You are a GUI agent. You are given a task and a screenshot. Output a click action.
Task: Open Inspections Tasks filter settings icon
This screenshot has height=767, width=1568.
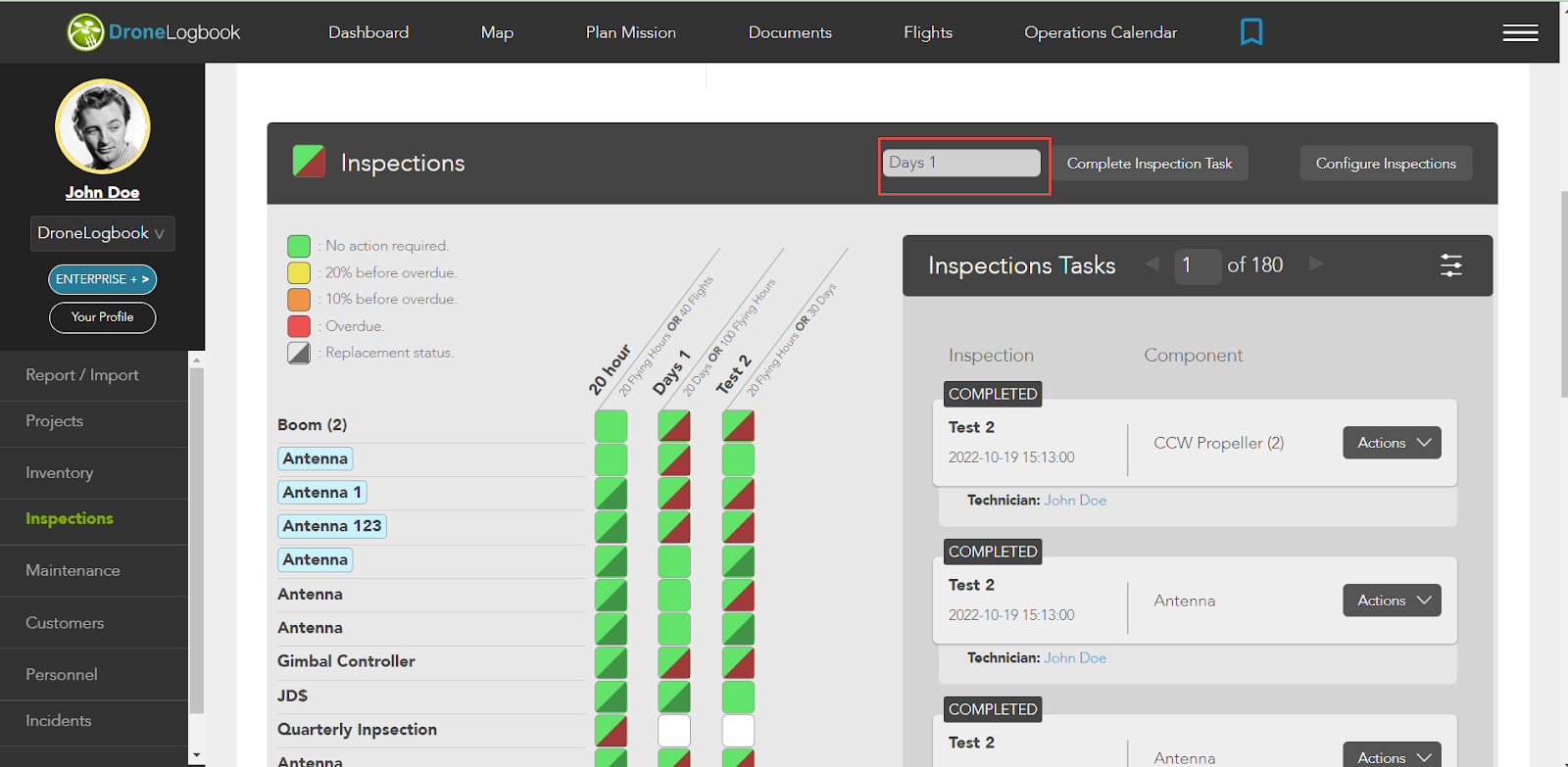click(1451, 264)
